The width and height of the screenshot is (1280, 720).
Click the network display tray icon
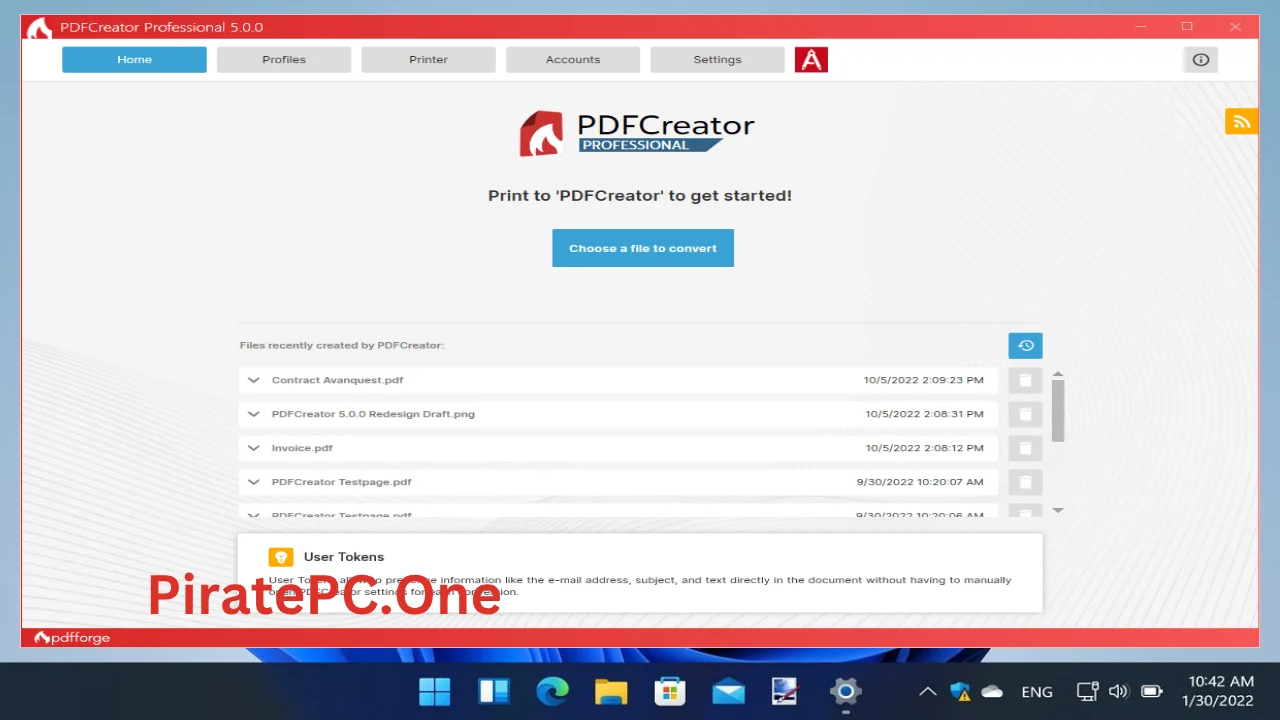click(1088, 691)
